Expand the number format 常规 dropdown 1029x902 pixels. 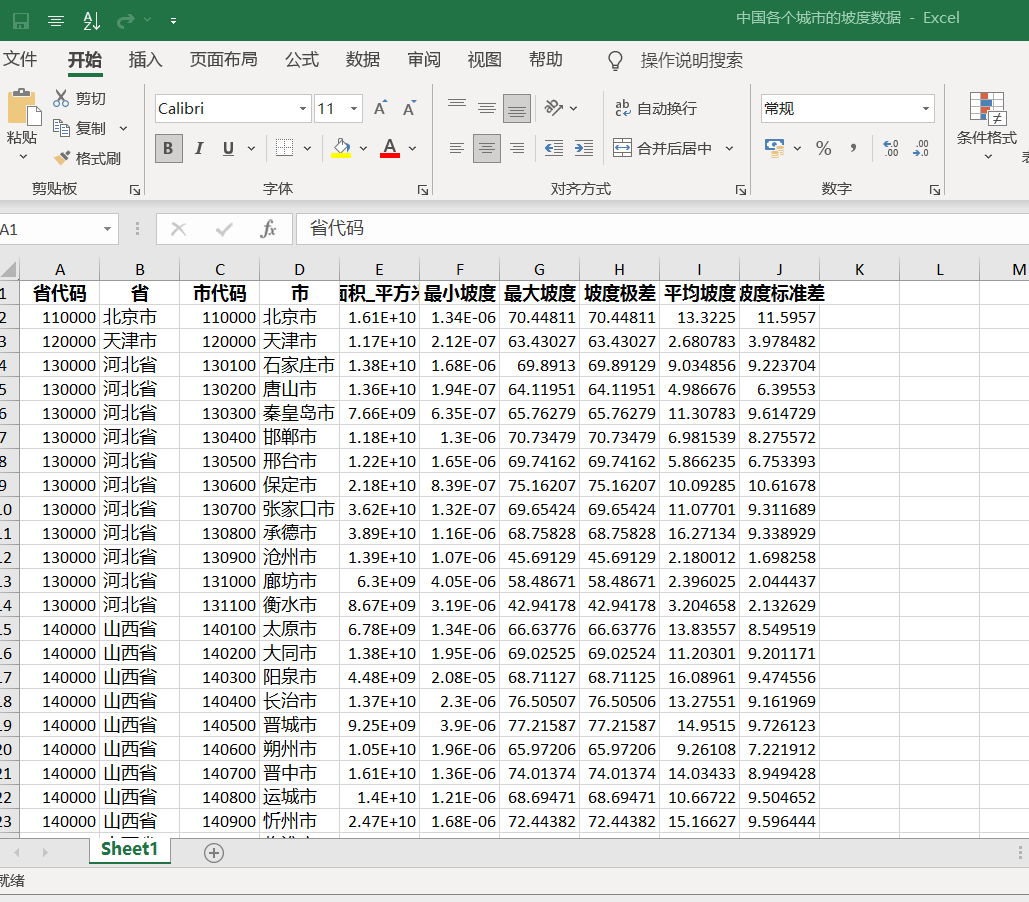point(925,108)
